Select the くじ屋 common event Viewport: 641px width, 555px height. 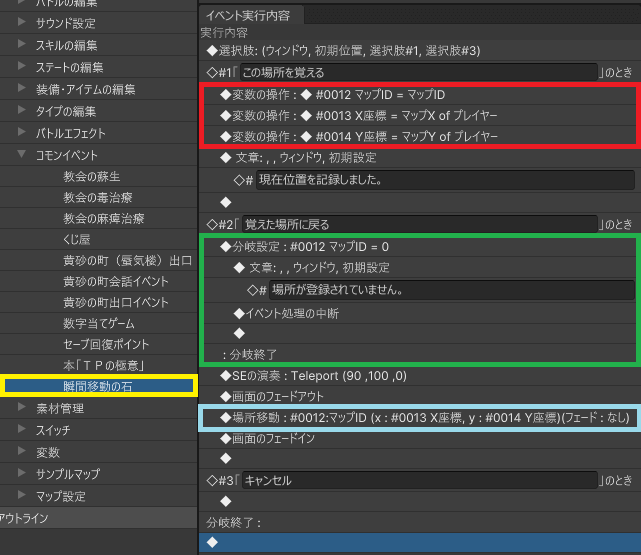coord(76,240)
